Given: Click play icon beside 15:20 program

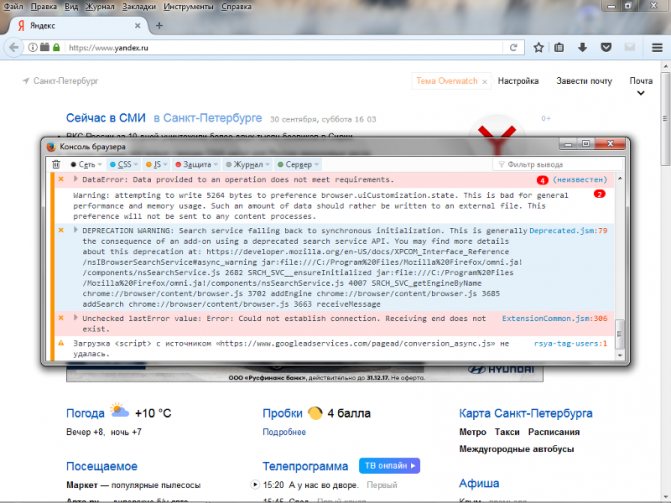Looking at the screenshot, I should click(x=255, y=485).
